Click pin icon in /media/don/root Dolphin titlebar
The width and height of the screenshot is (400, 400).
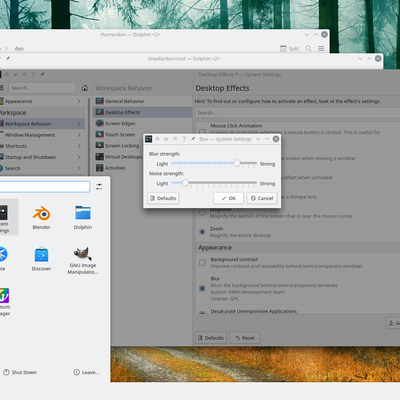[8, 58]
